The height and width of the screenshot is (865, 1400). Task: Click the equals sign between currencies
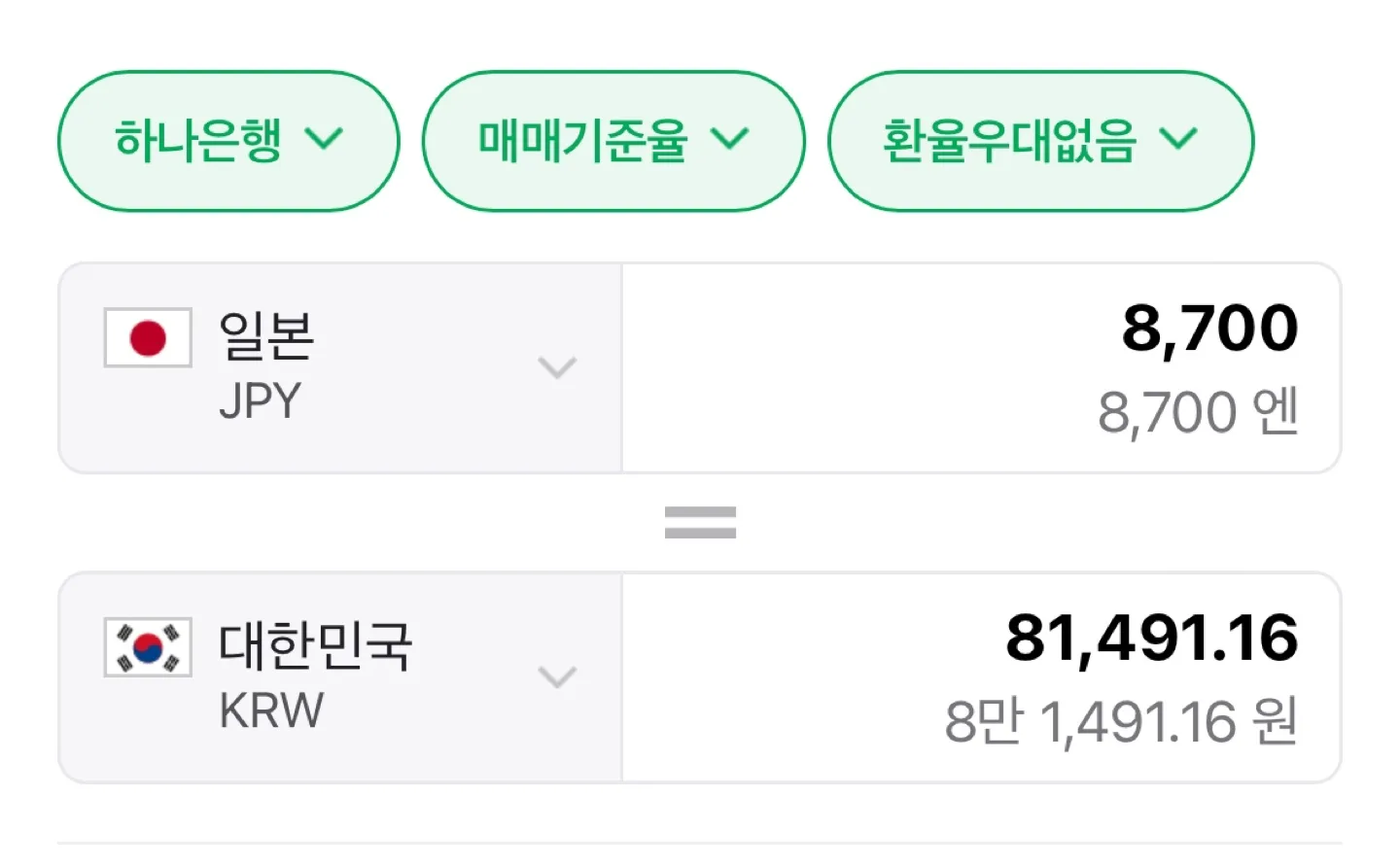tap(700, 523)
